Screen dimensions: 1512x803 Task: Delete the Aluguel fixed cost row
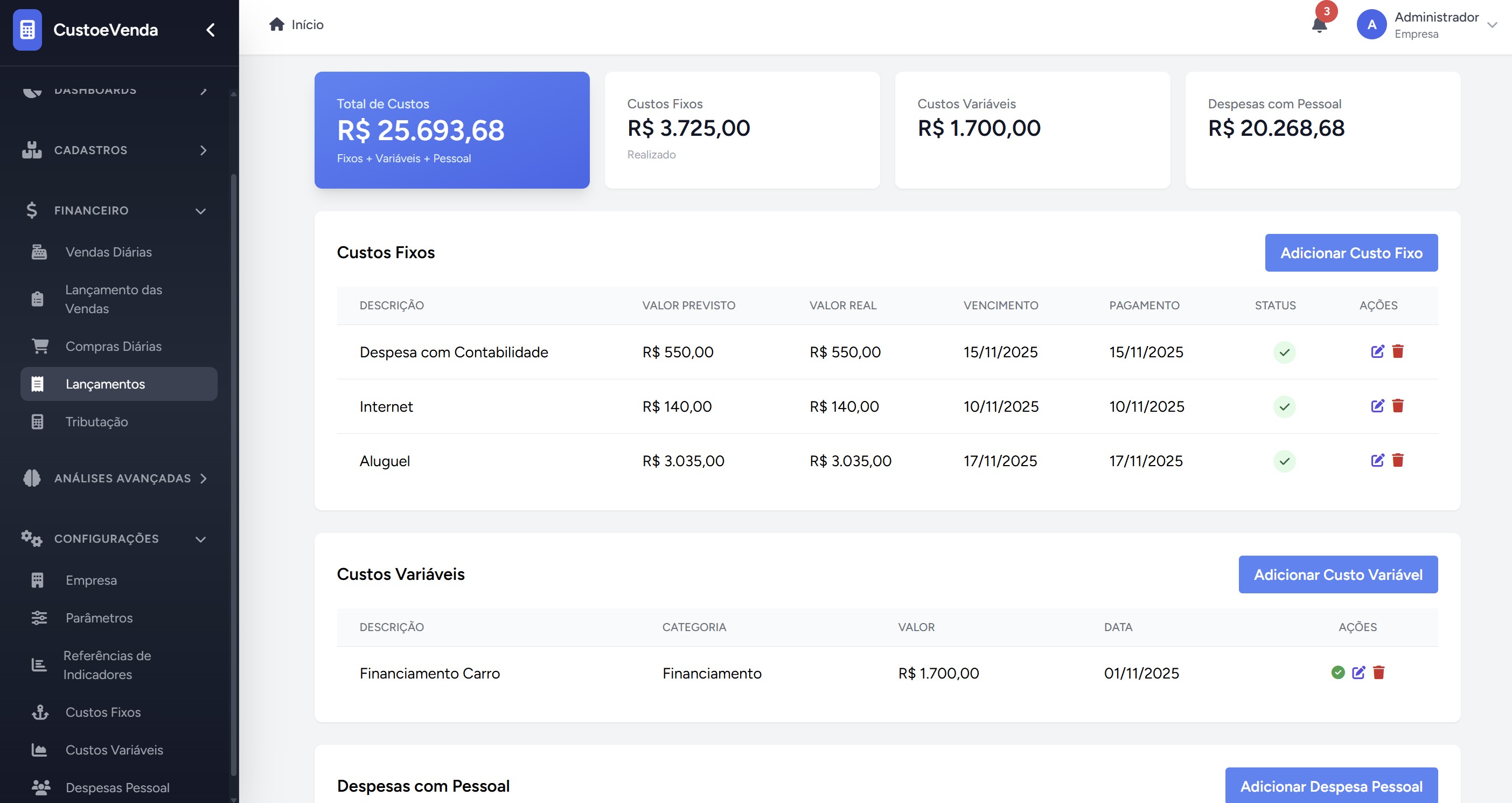coord(1398,461)
